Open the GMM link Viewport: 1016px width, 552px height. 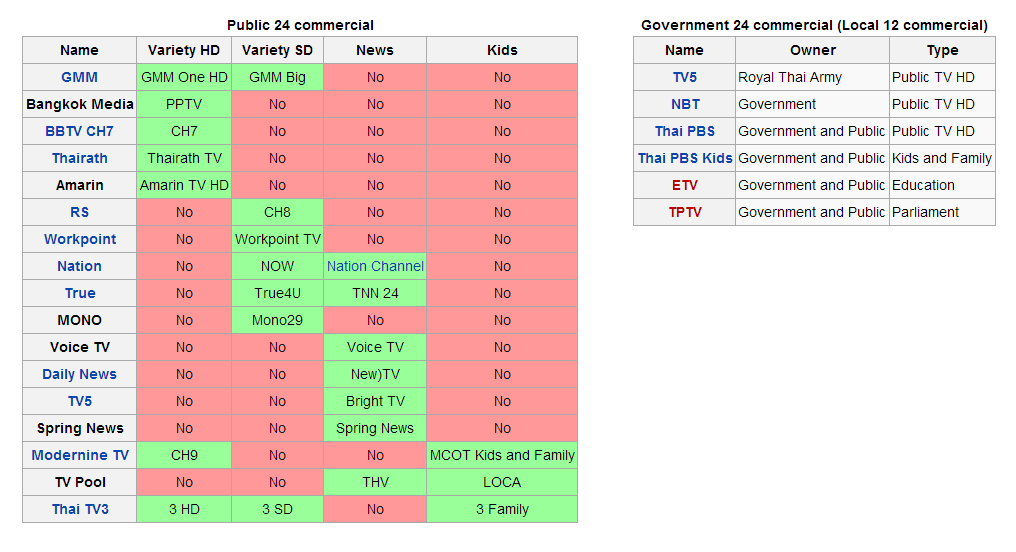point(79,77)
